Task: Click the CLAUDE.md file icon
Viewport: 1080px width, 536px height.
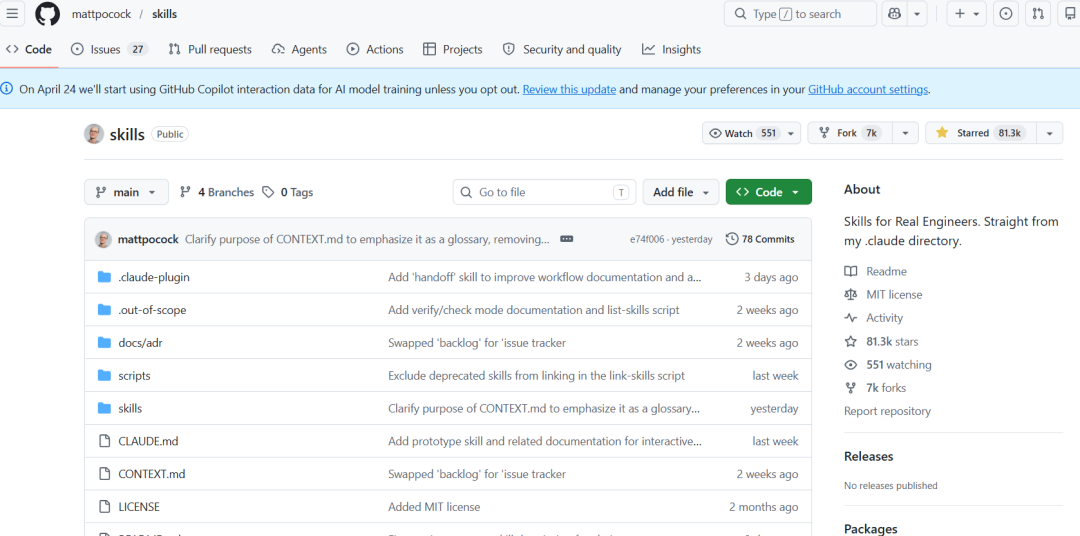Action: (x=105, y=441)
